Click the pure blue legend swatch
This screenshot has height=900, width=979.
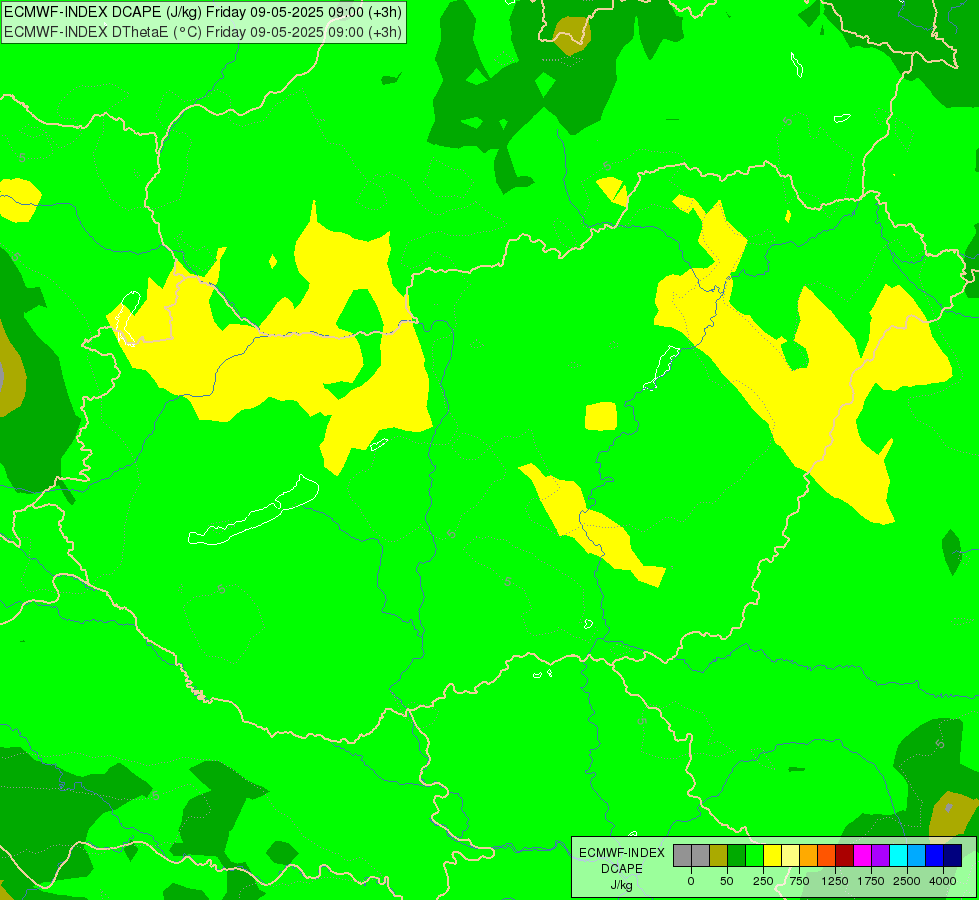click(x=935, y=856)
